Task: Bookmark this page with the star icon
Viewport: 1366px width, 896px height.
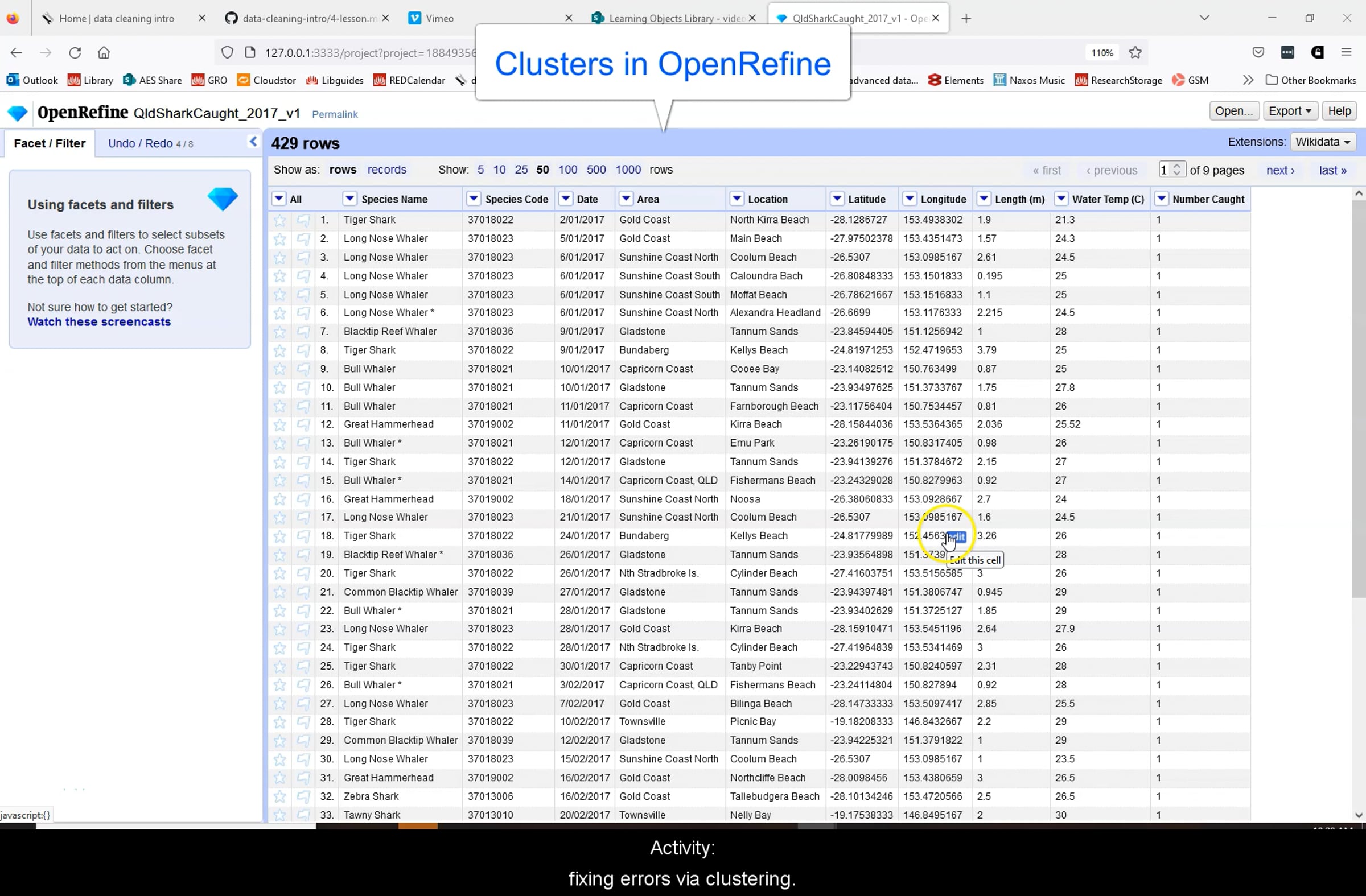Action: tap(1135, 53)
